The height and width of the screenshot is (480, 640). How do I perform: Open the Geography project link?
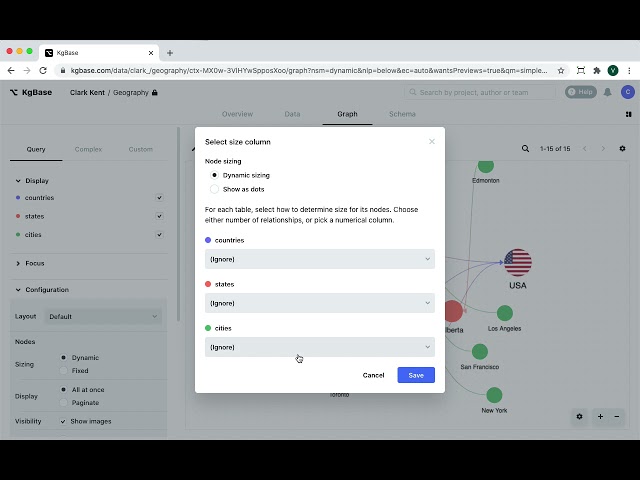point(131,93)
